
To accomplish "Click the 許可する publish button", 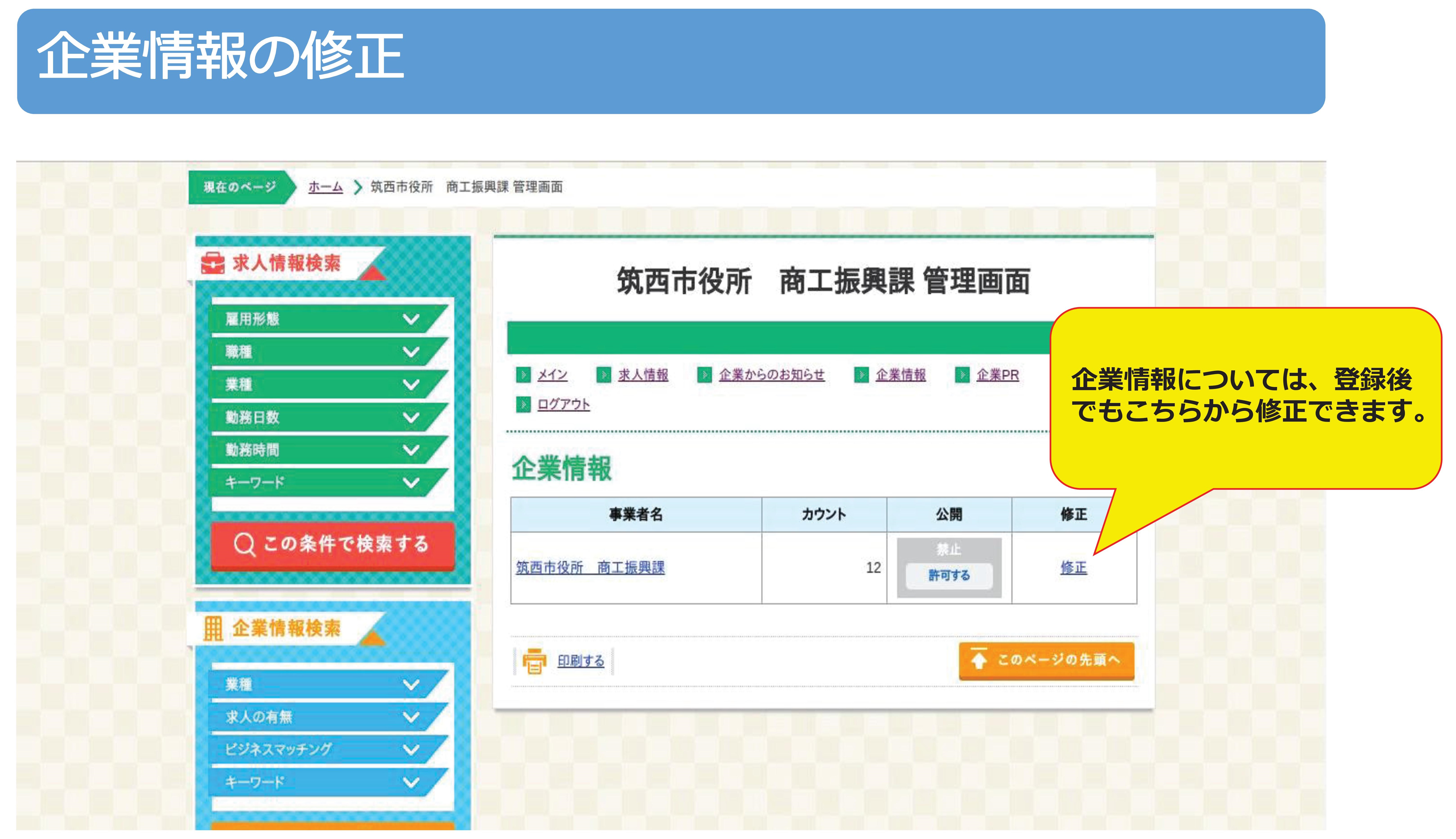I will 949,576.
